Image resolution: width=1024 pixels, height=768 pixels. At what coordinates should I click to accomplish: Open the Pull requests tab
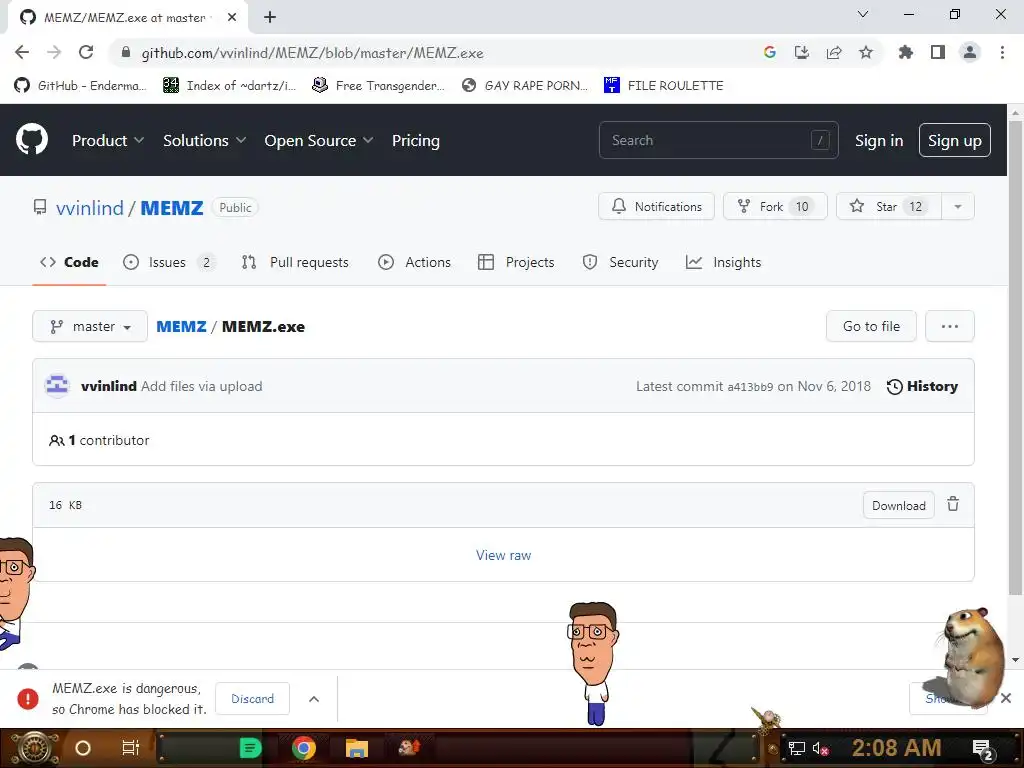(295, 262)
